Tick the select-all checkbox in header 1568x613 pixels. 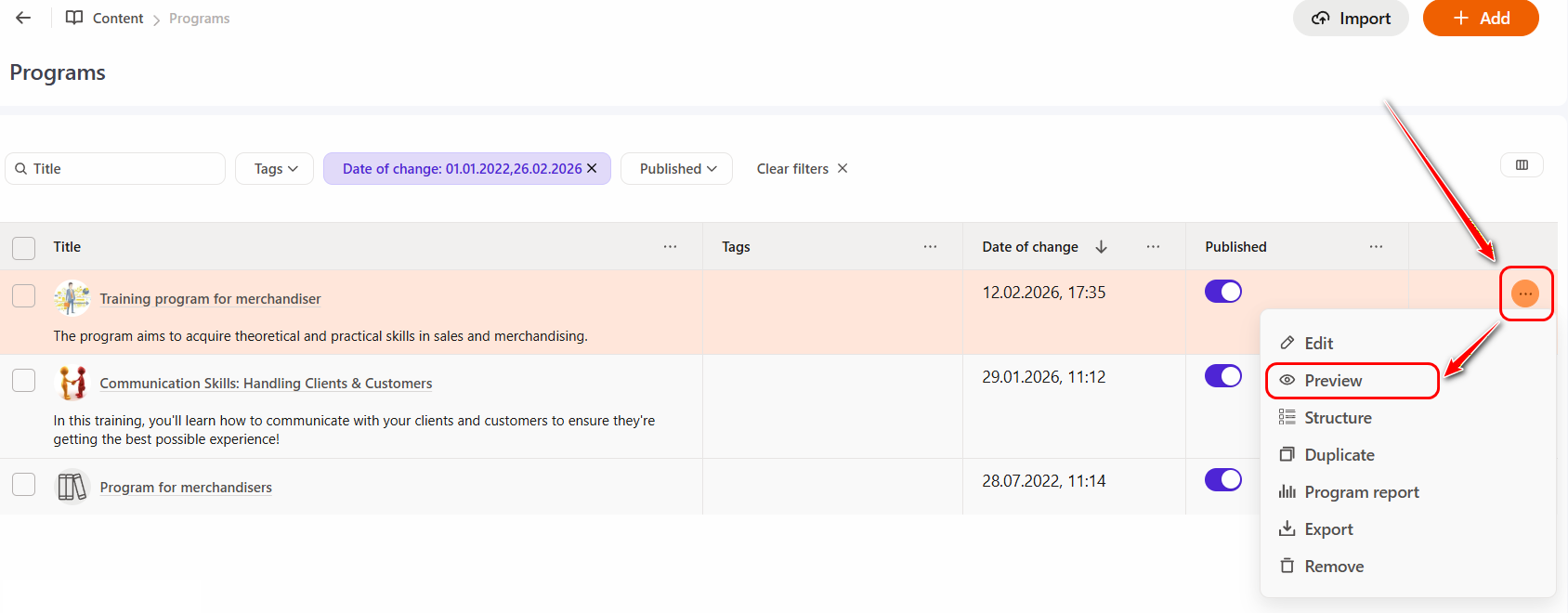tap(24, 248)
